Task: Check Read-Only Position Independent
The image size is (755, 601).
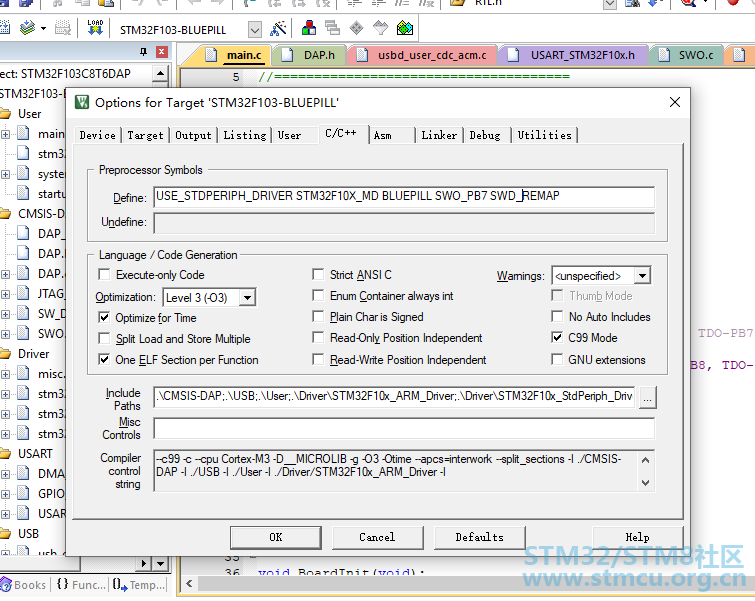Action: coord(318,338)
